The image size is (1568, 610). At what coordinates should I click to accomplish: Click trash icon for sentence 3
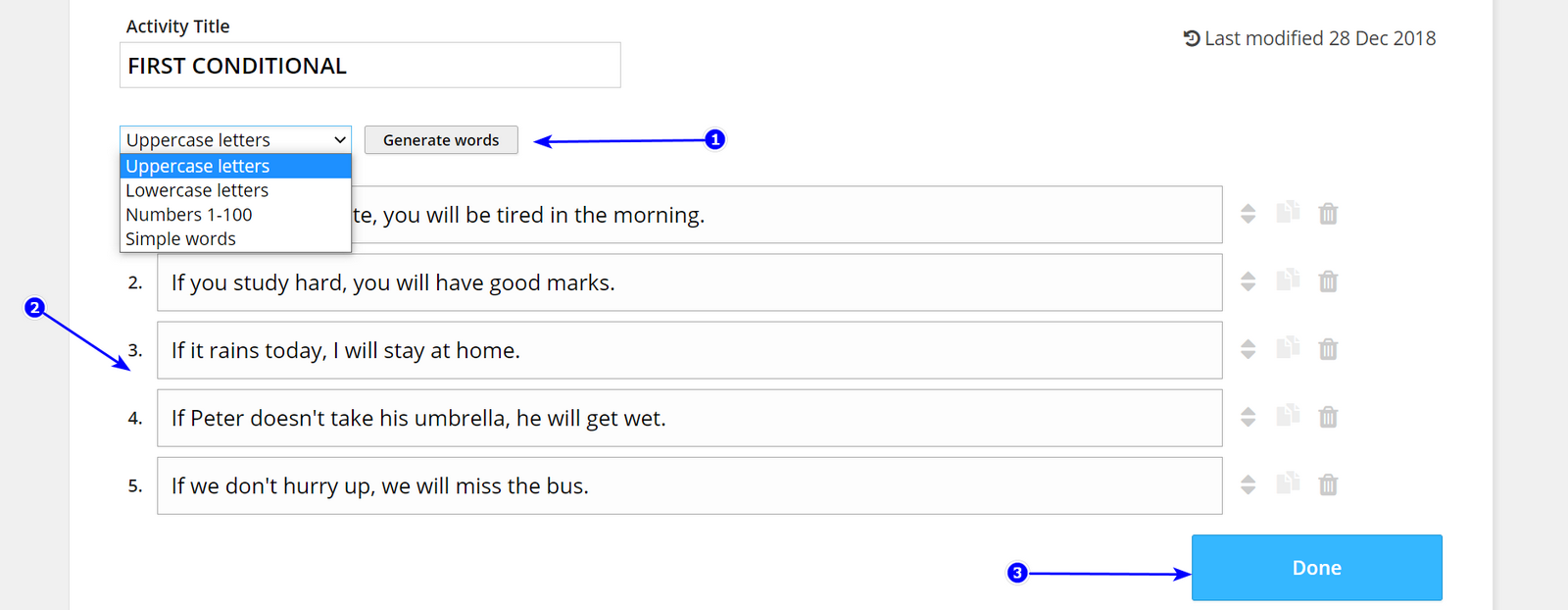point(1328,349)
